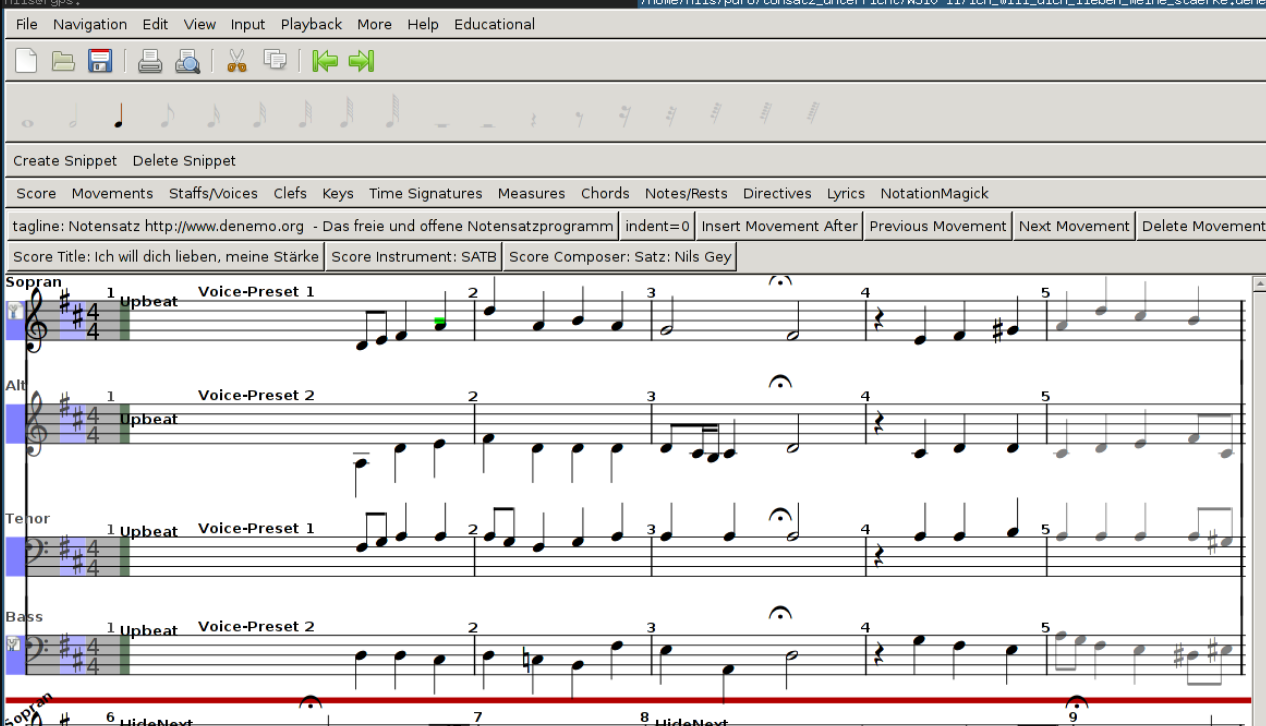Viewport: 1266px width, 726px height.
Task: Save the score with the floppy disk icon
Action: pos(100,62)
